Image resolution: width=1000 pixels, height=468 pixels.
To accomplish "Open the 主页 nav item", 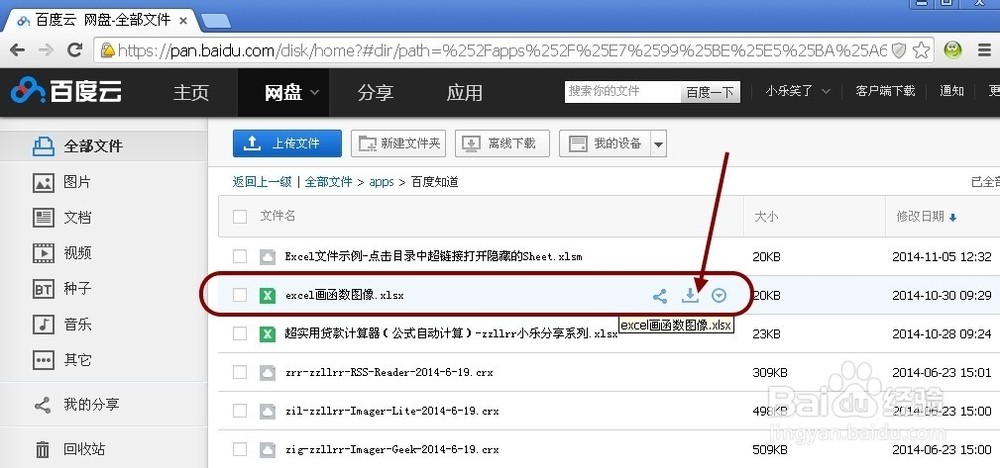I will [191, 92].
